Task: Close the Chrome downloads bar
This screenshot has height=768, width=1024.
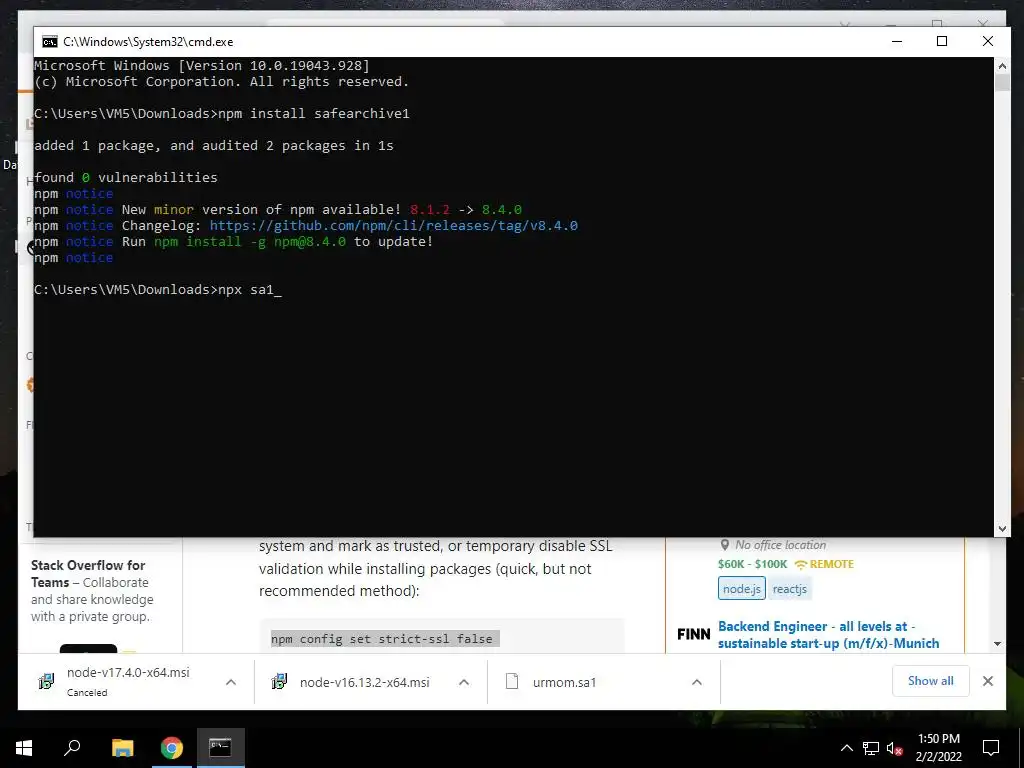Action: [987, 681]
